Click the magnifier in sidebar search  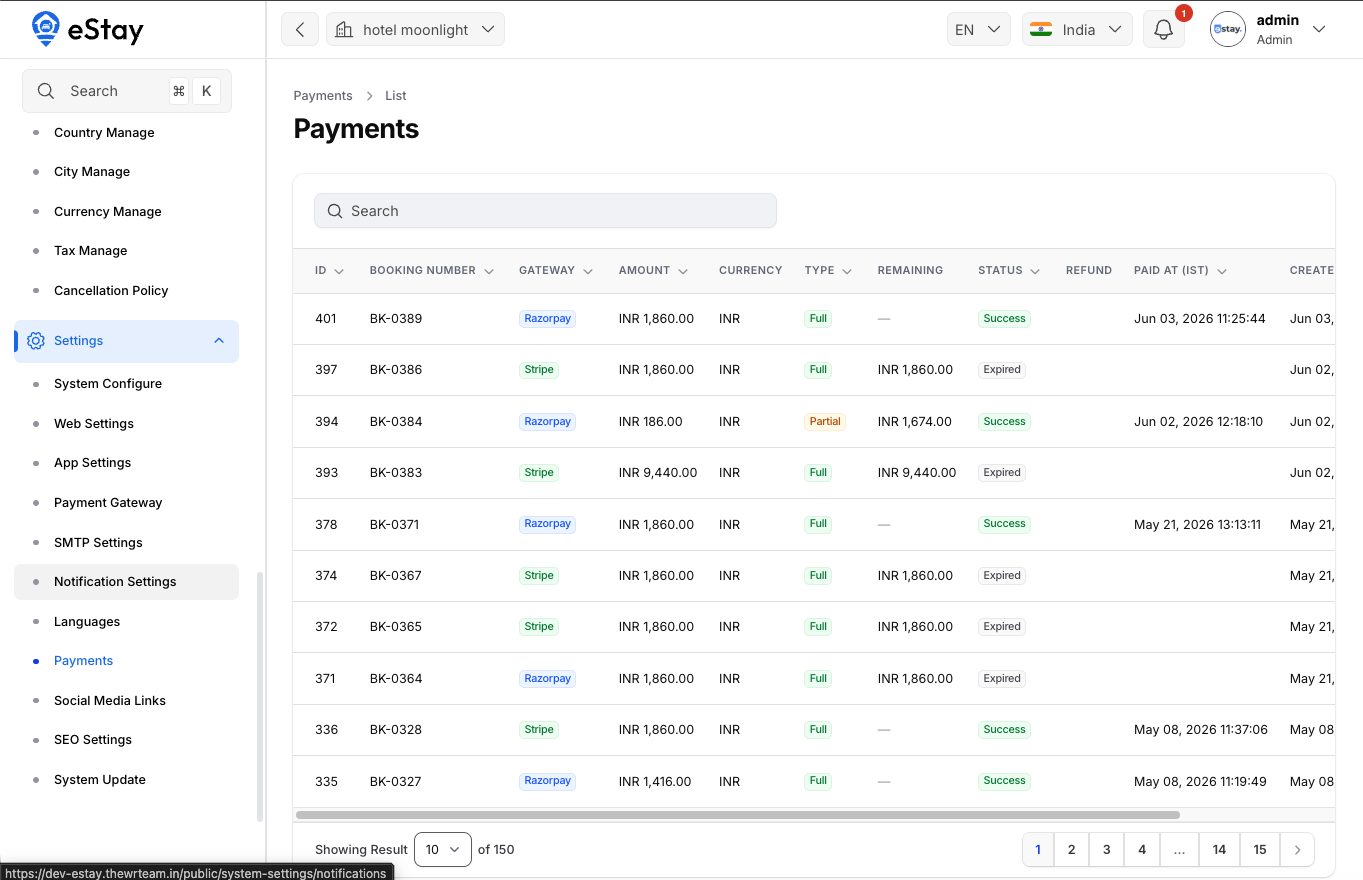[x=46, y=91]
